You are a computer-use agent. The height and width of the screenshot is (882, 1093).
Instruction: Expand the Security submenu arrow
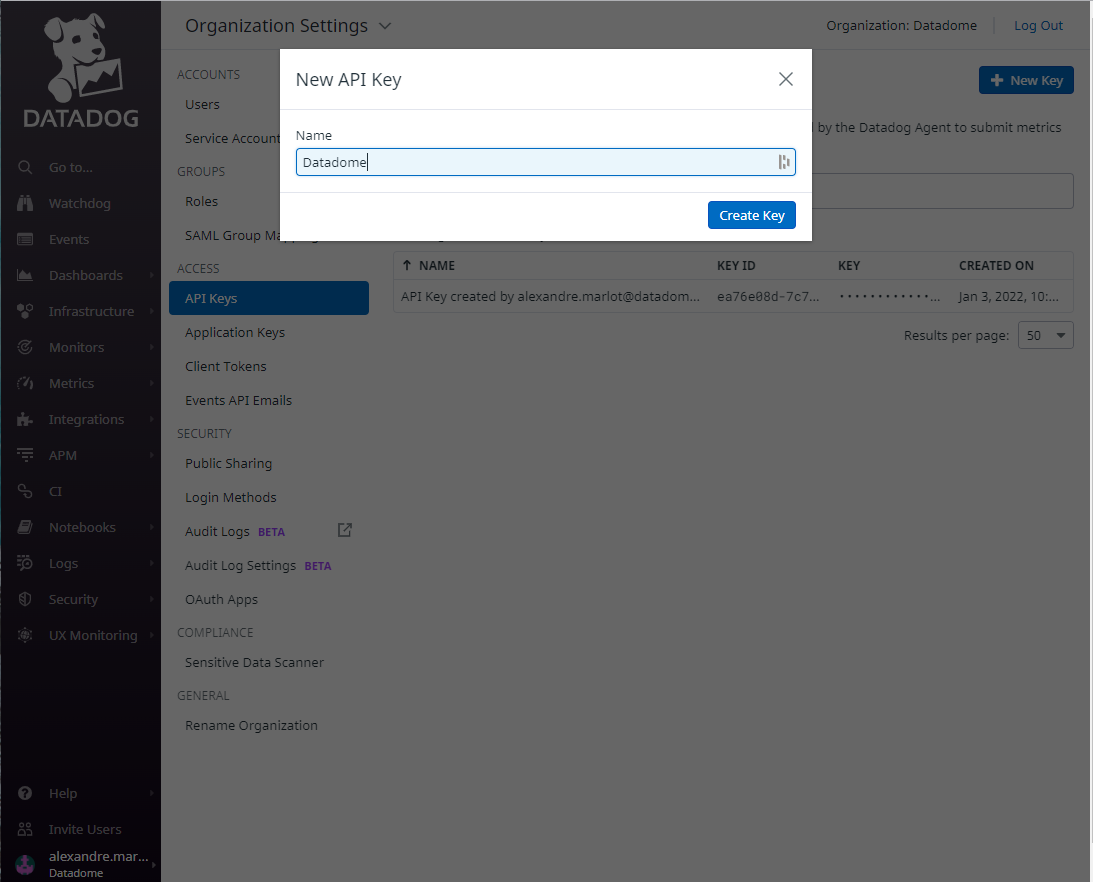151,599
